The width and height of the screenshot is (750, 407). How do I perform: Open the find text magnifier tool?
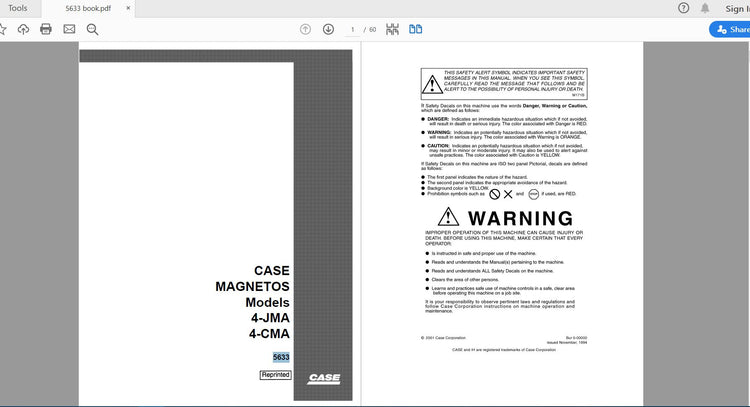click(92, 30)
